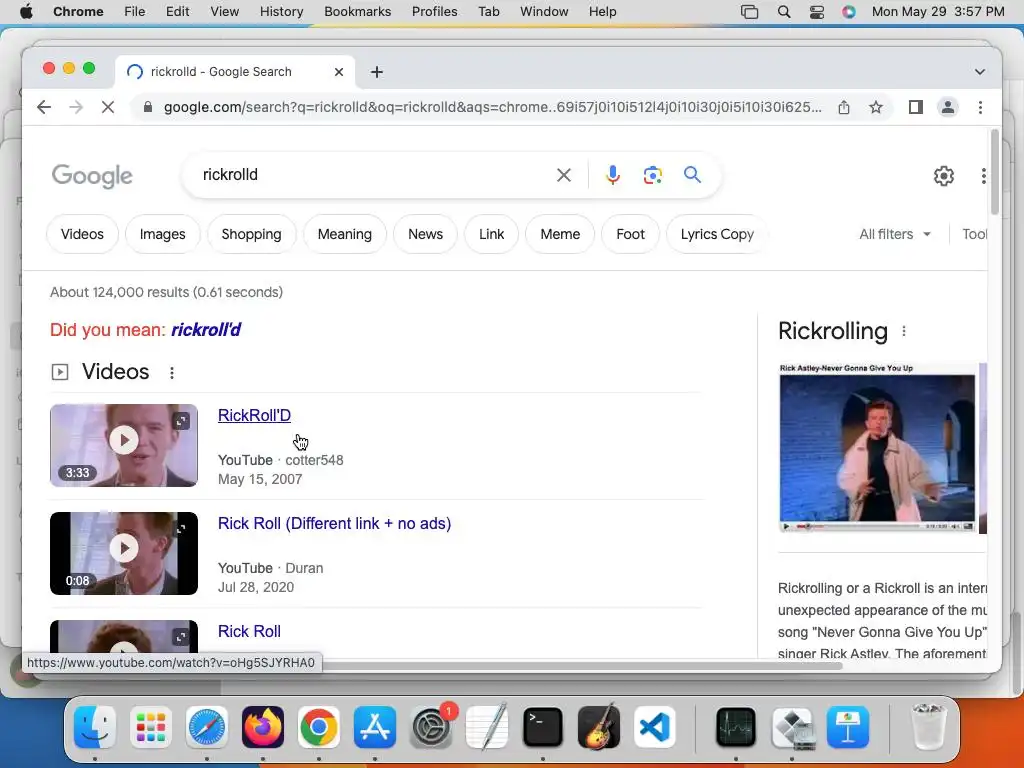This screenshot has height=768, width=1024.
Task: Click the lock icon in the address bar
Action: (x=148, y=107)
